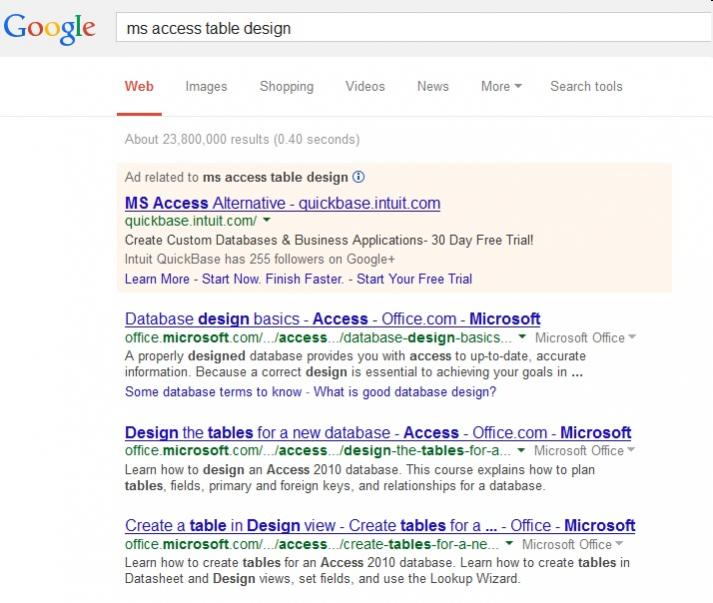
Task: Click Some database terms to know link
Action: click(213, 392)
